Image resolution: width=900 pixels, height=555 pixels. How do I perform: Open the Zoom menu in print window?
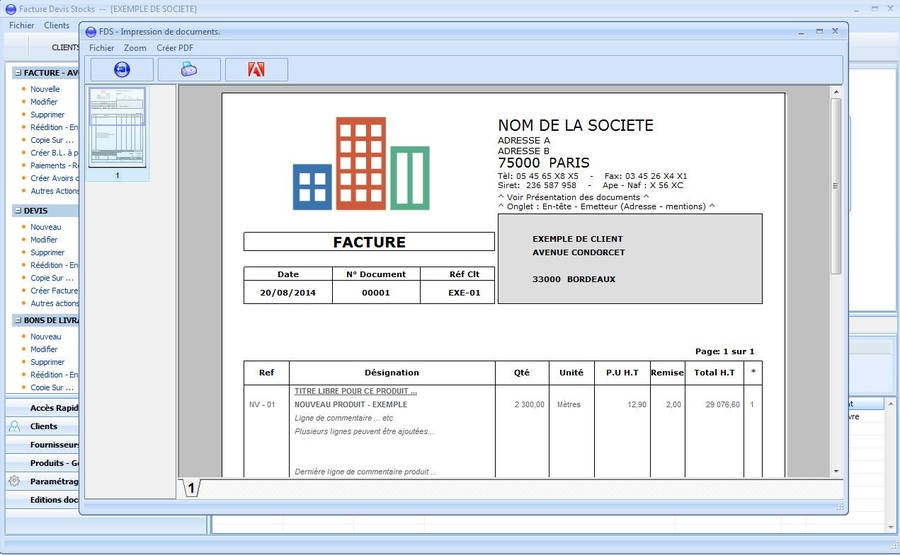(135, 48)
